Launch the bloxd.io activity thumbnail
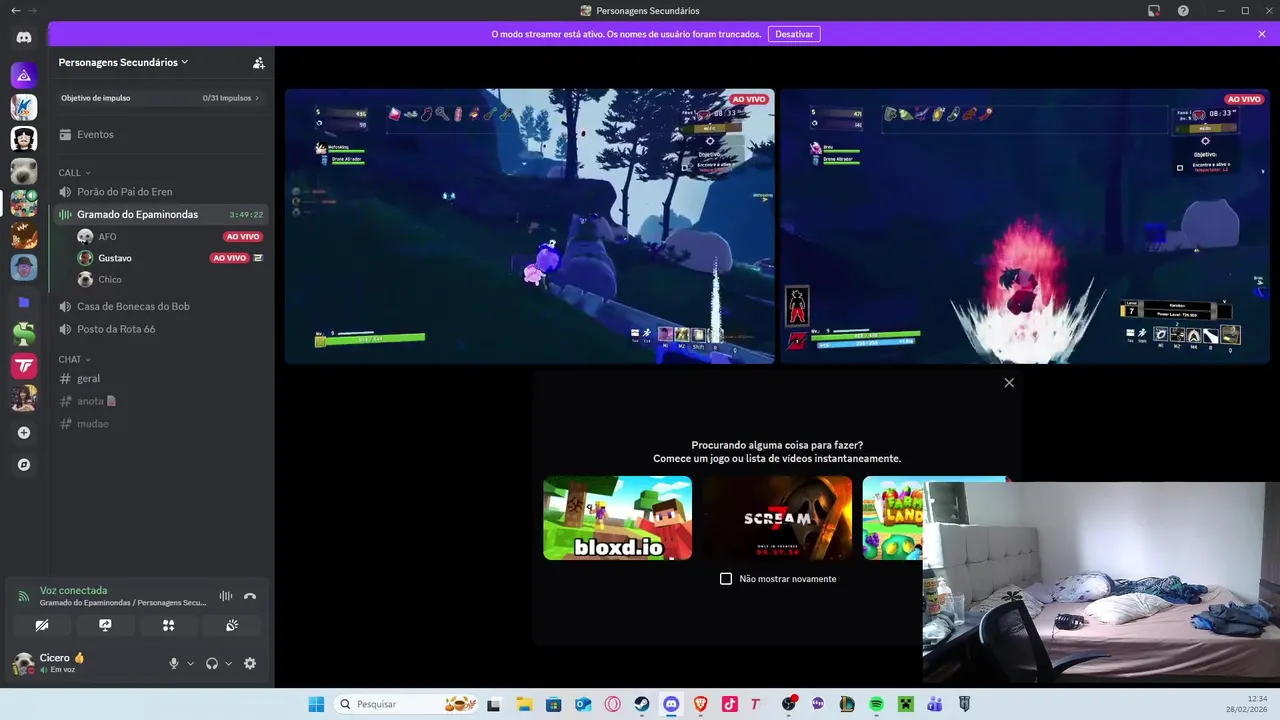The height and width of the screenshot is (720, 1280). (617, 518)
